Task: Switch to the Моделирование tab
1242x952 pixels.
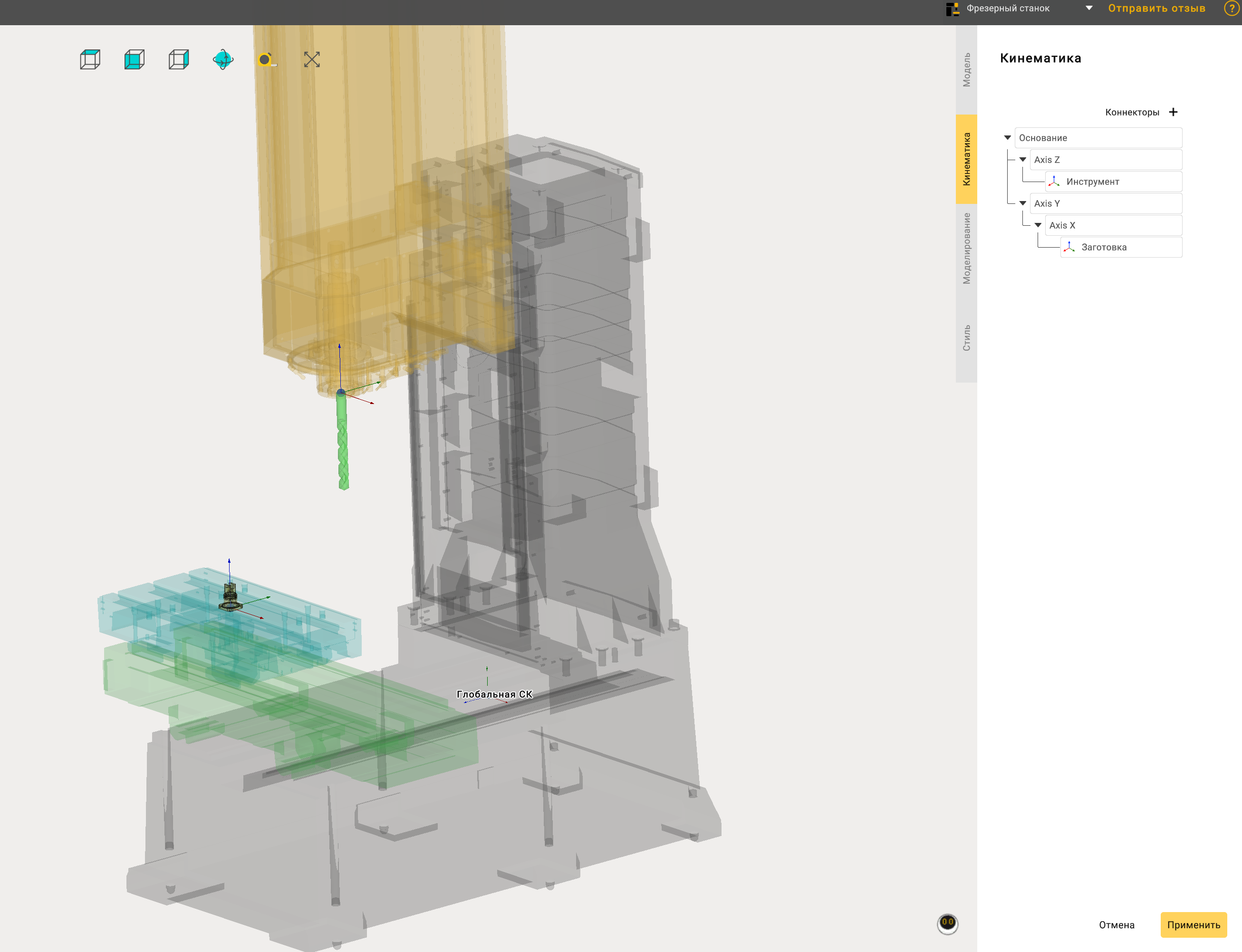Action: [x=967, y=248]
